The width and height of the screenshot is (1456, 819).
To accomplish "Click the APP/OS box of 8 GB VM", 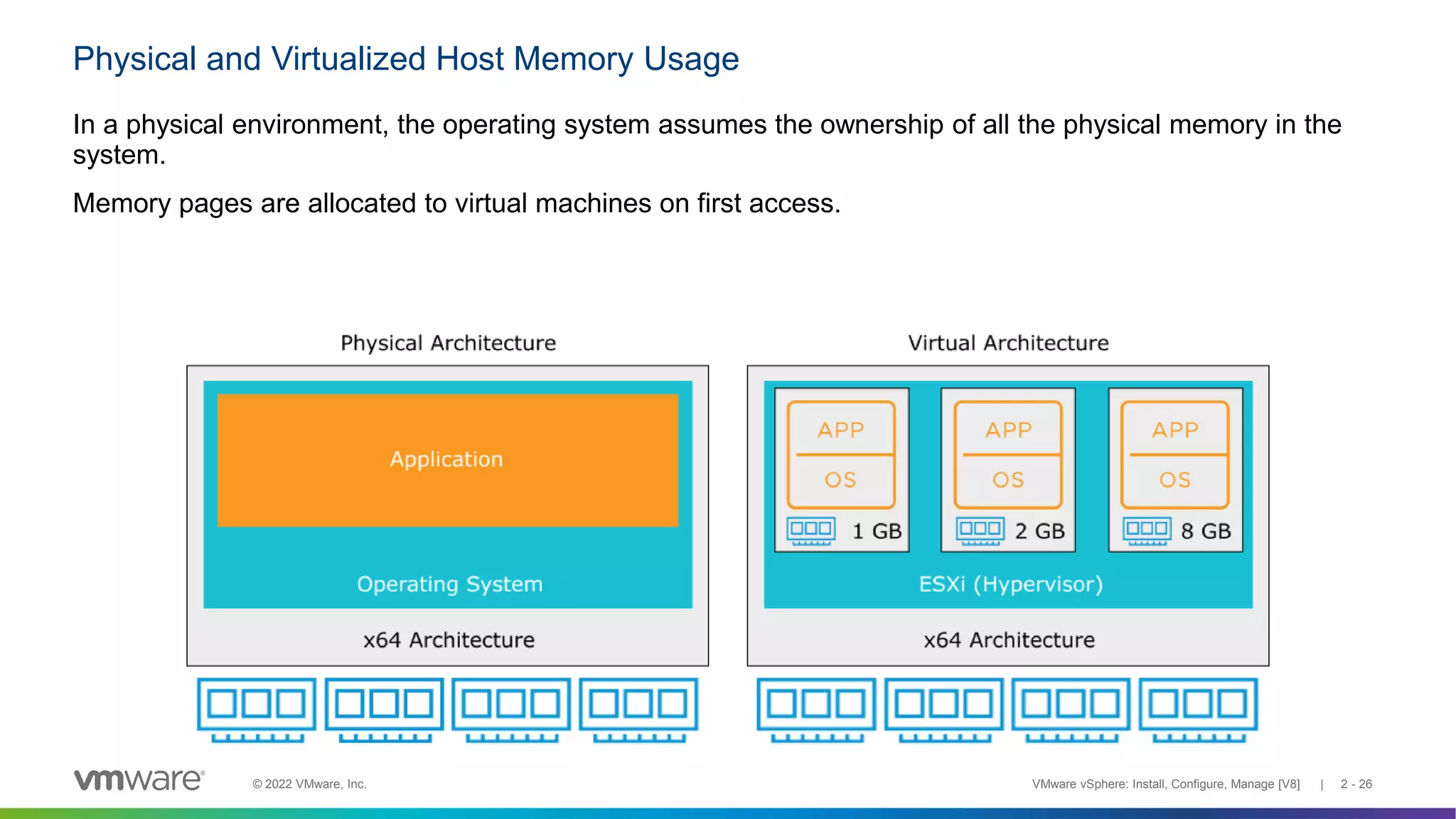I will tap(1174, 454).
